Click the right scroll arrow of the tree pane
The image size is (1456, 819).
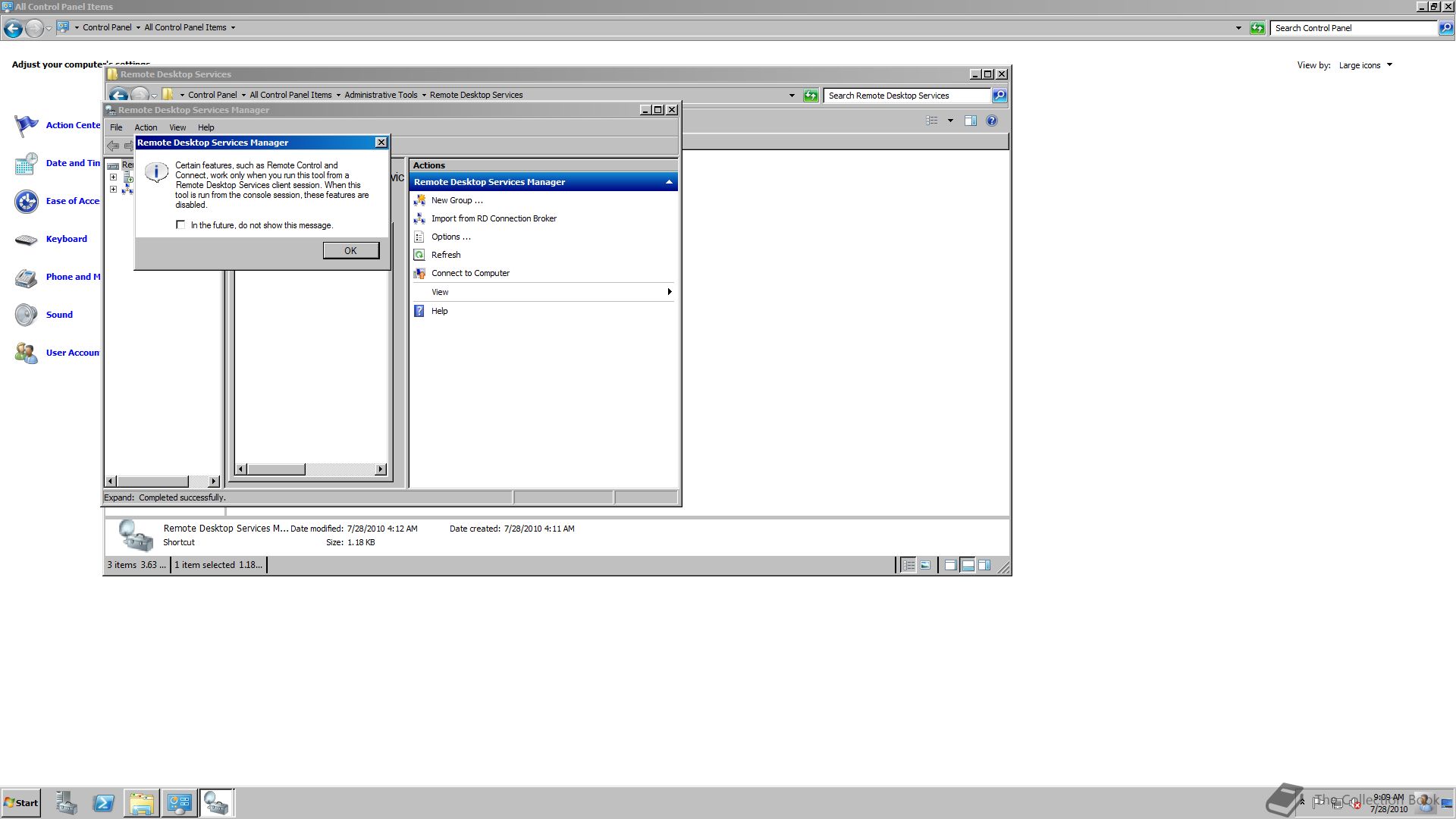click(x=213, y=482)
